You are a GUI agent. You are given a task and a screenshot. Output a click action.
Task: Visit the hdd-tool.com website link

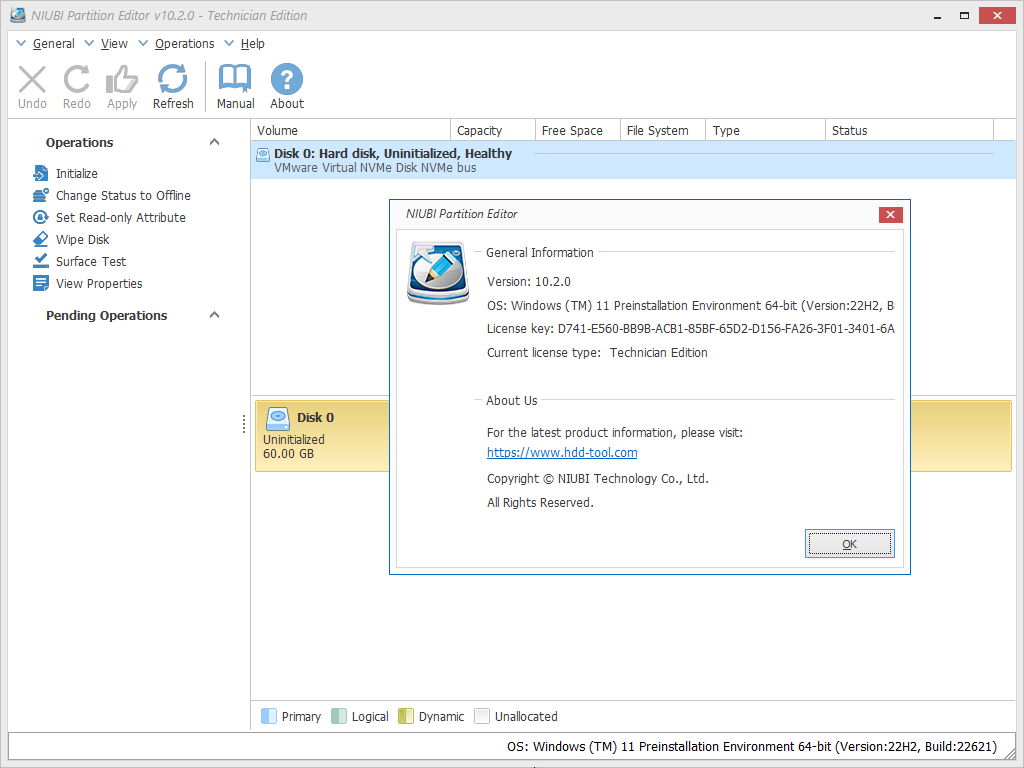tap(562, 453)
